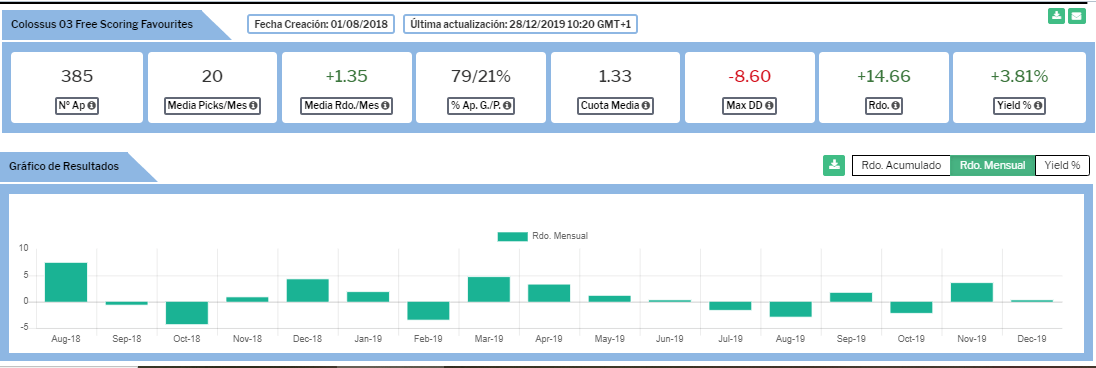Click info icon next to Cuota Media
This screenshot has width=1096, height=368.
[645, 106]
